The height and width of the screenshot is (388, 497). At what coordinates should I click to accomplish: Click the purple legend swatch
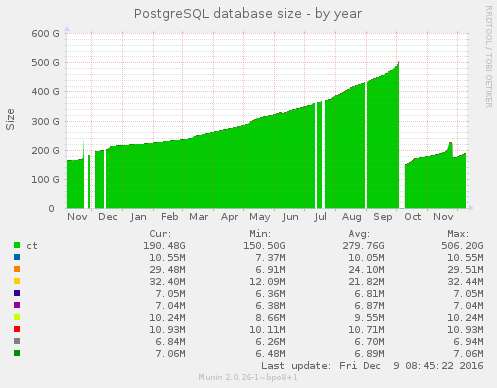[17, 305]
